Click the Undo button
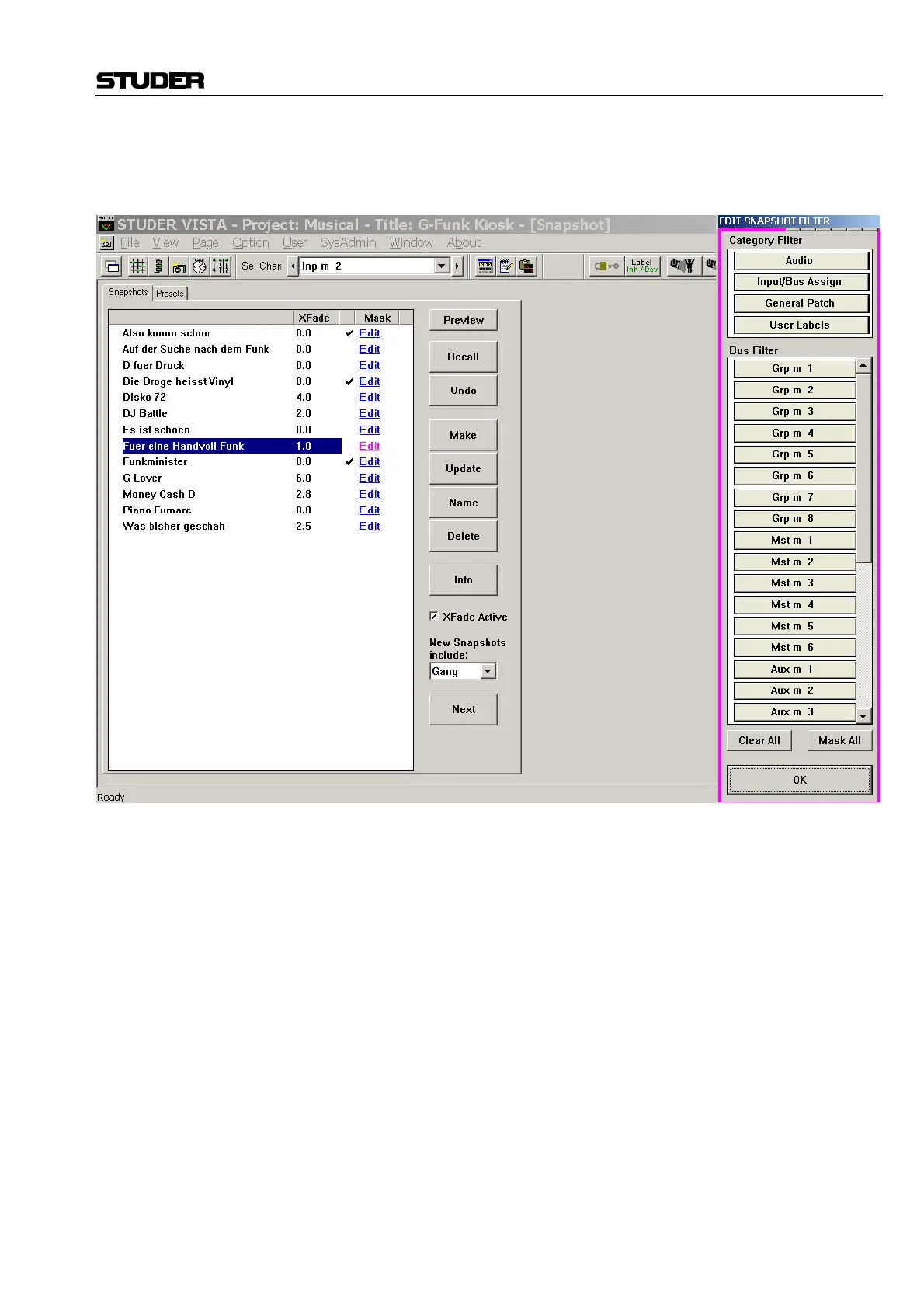 (464, 391)
